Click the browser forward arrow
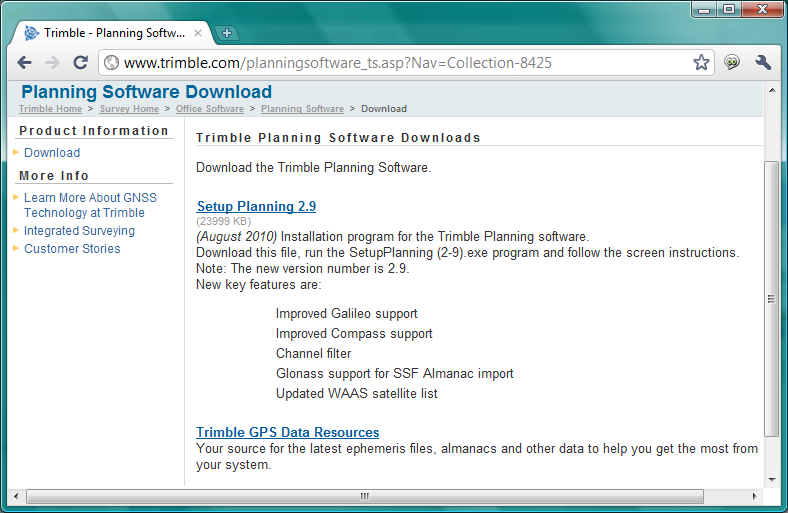Viewport: 788px width, 513px height. click(52, 63)
